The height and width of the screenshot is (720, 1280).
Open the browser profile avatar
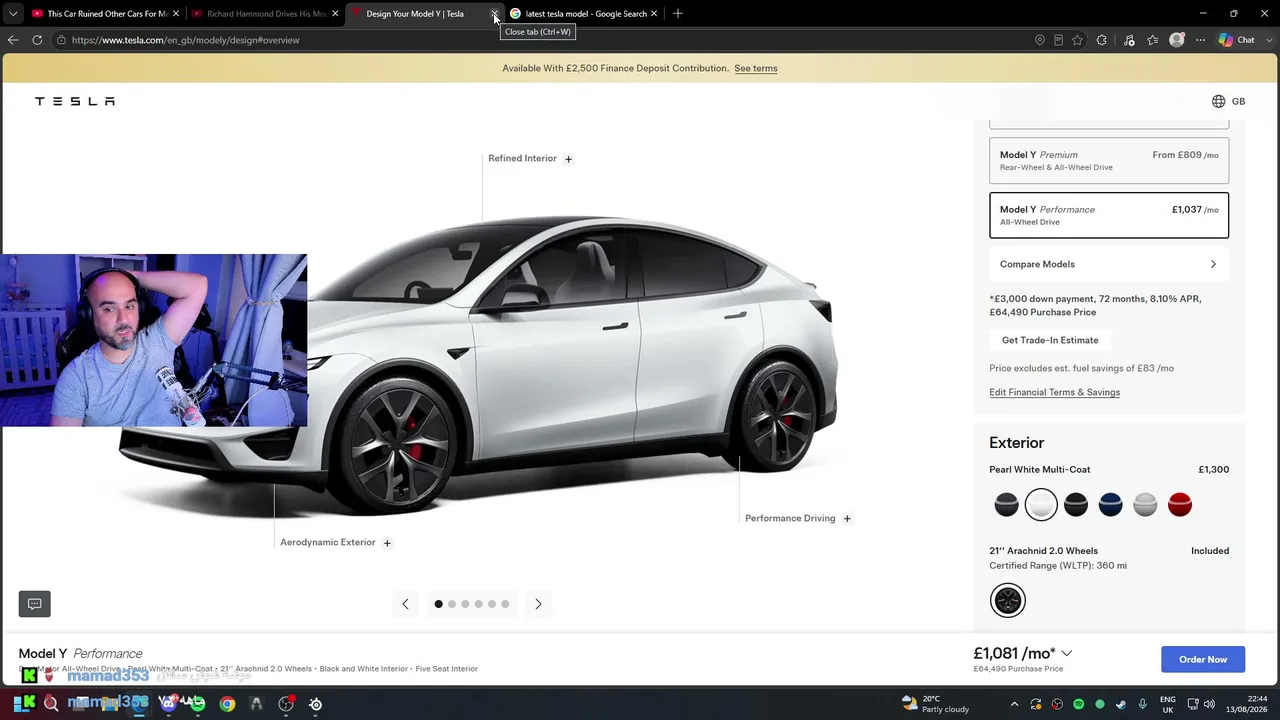click(x=1177, y=40)
